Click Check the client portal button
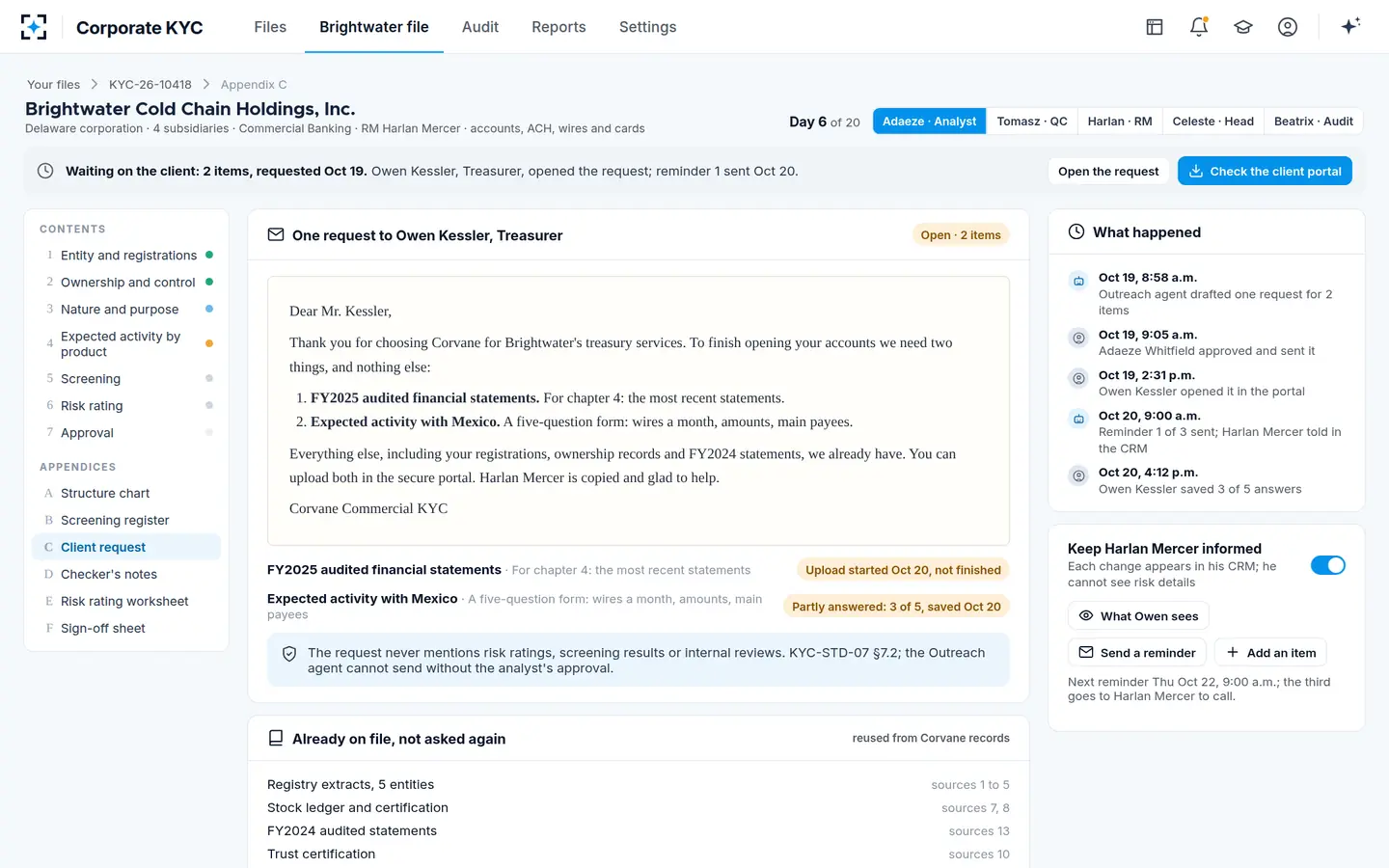 point(1265,171)
